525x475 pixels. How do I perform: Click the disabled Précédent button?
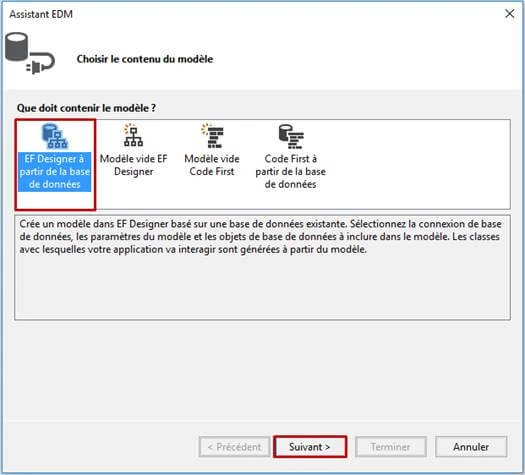234,447
